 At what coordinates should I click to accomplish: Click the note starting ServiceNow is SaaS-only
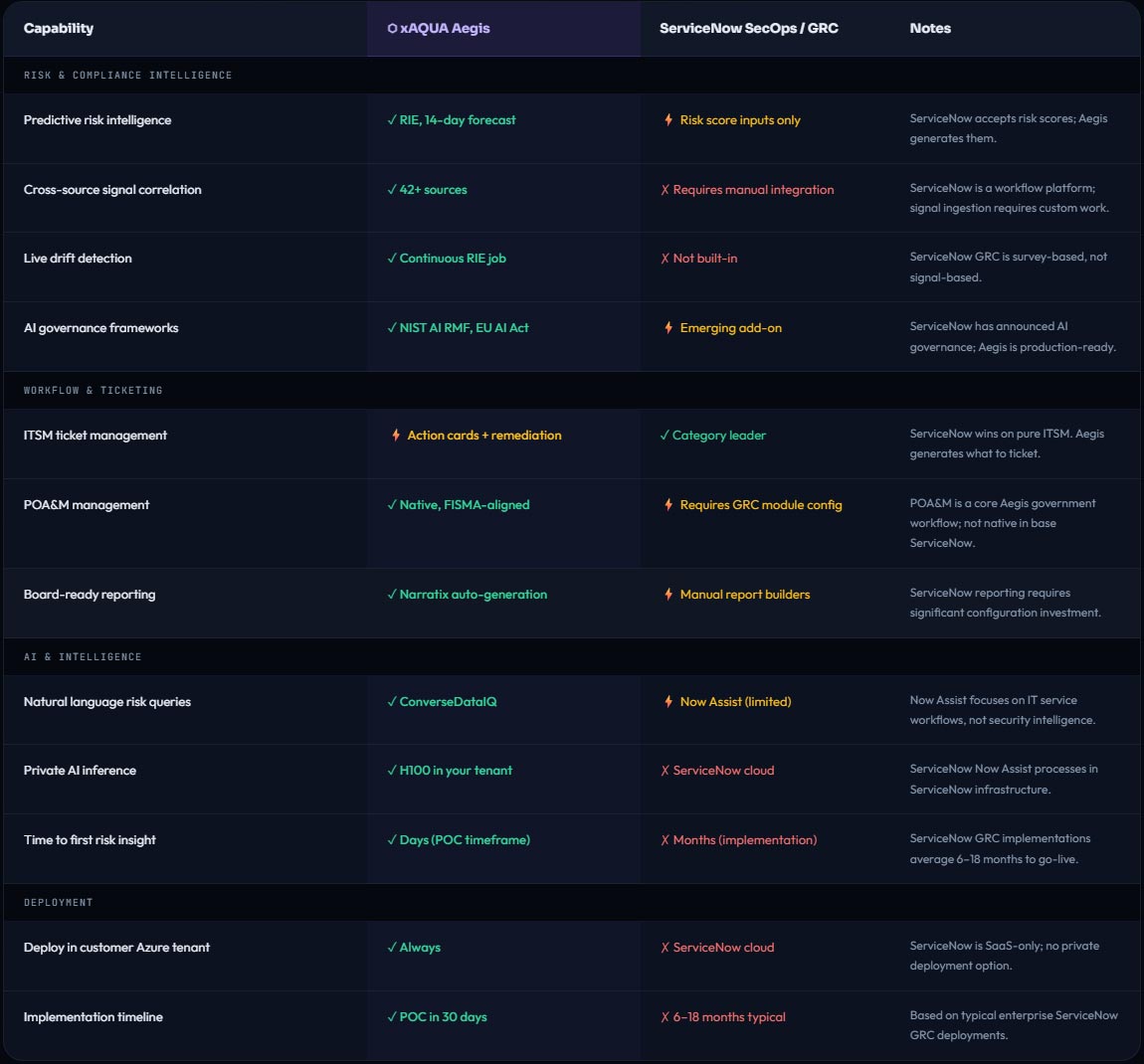1005,956
